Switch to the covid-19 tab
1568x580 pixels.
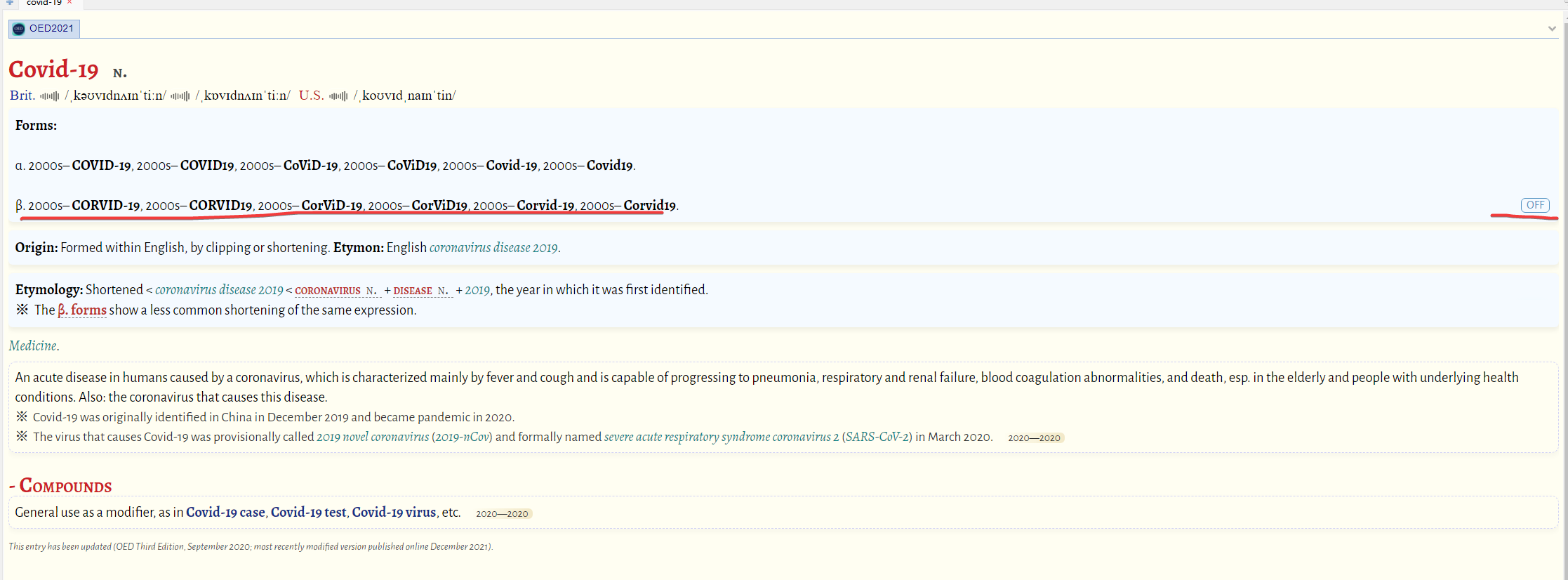click(x=44, y=3)
